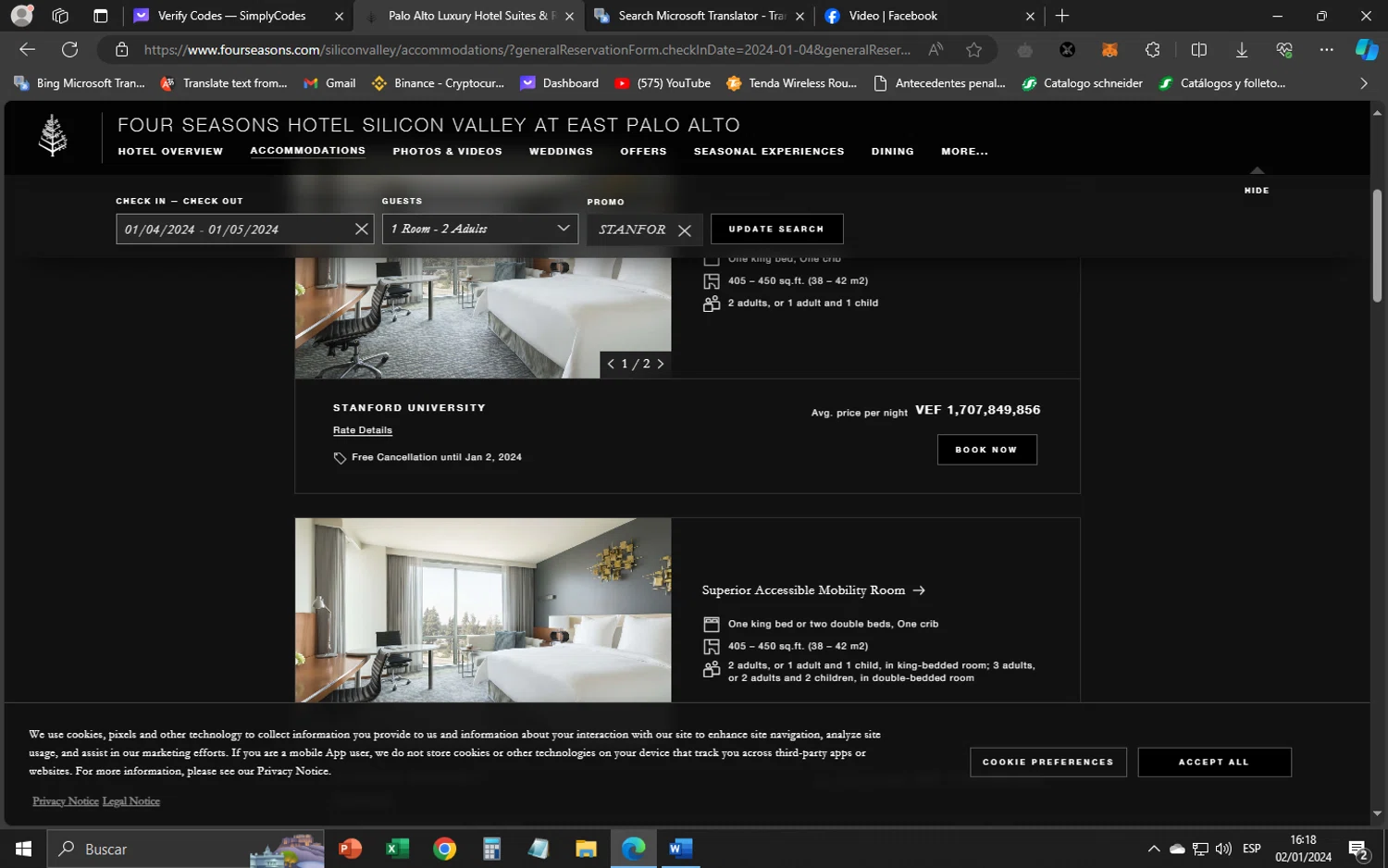Open the browser profile avatar

coord(21,16)
